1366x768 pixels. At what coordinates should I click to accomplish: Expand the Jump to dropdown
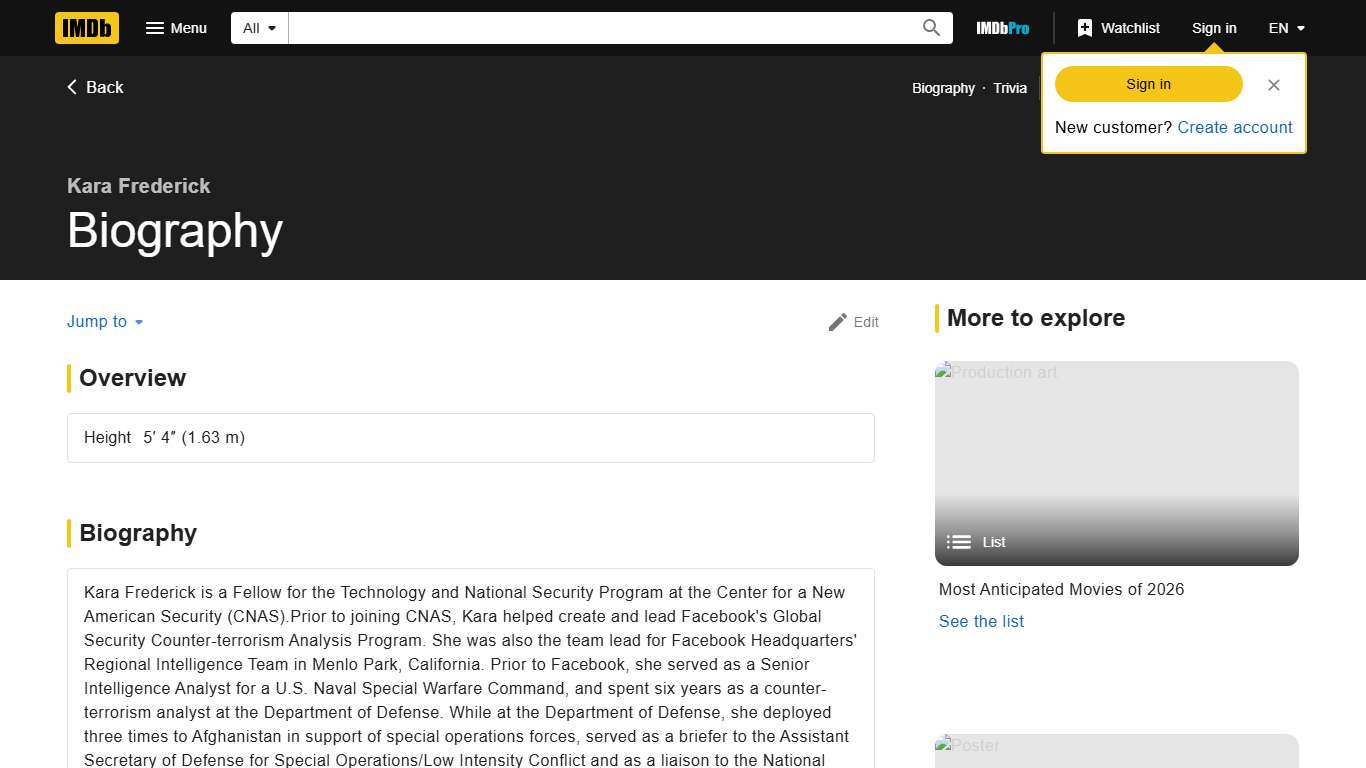pyautogui.click(x=105, y=321)
